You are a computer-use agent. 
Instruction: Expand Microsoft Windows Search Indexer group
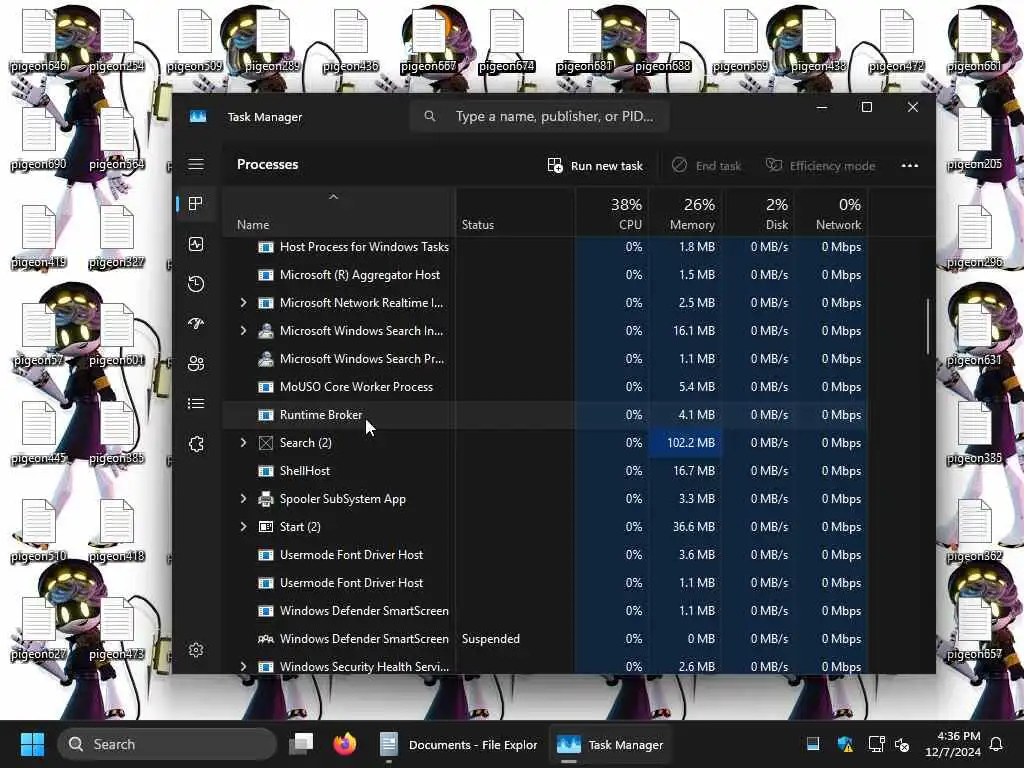243,330
